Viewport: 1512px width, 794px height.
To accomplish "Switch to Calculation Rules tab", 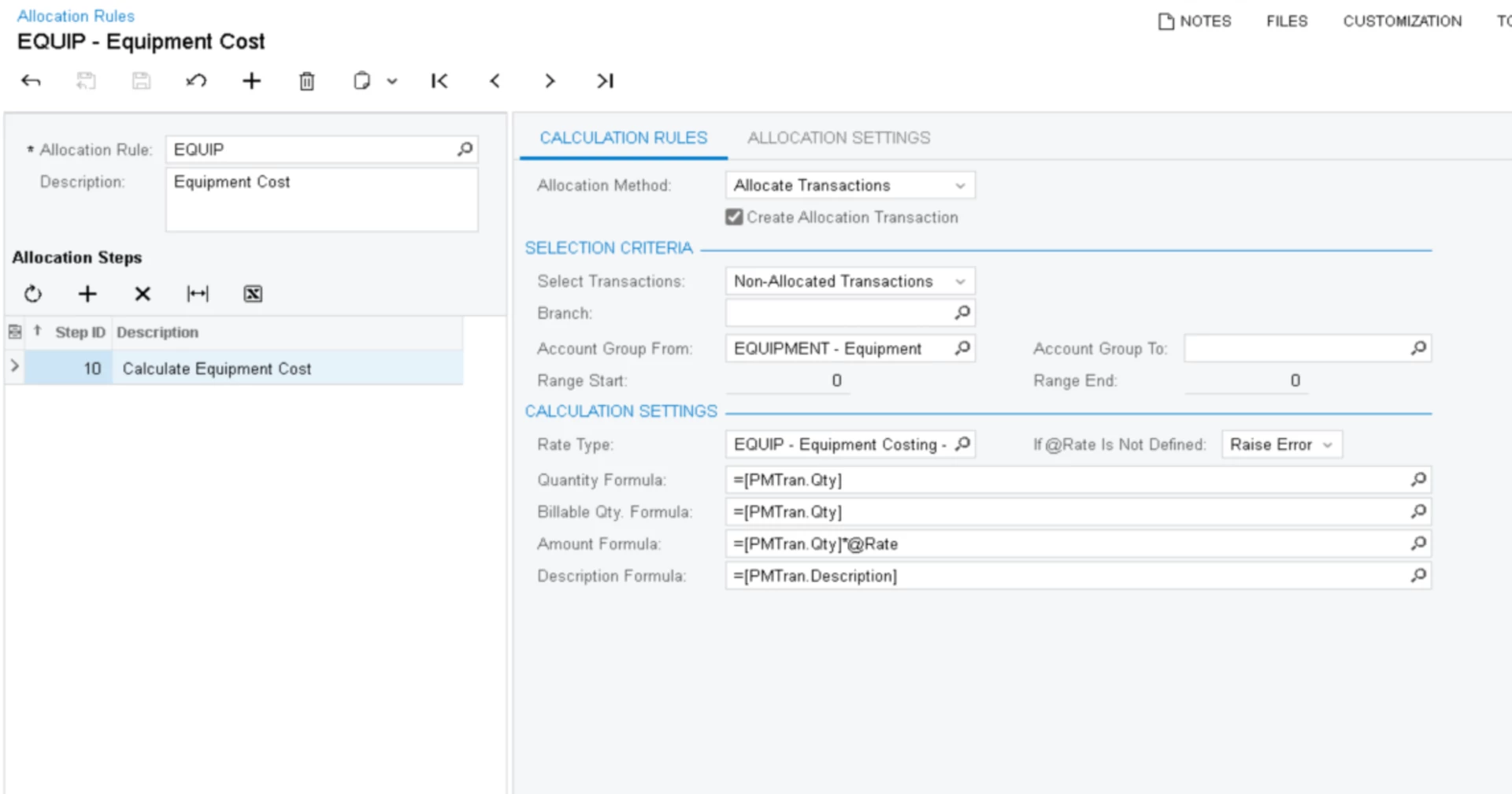I will (623, 138).
